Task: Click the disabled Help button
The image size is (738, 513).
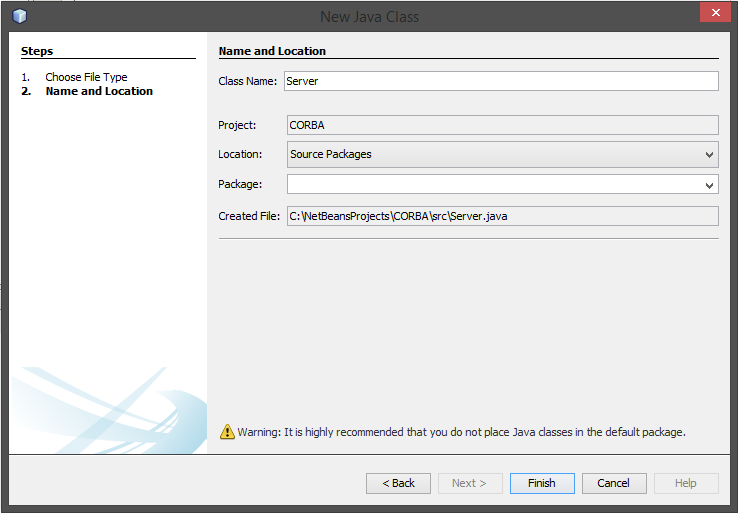Action: click(686, 483)
